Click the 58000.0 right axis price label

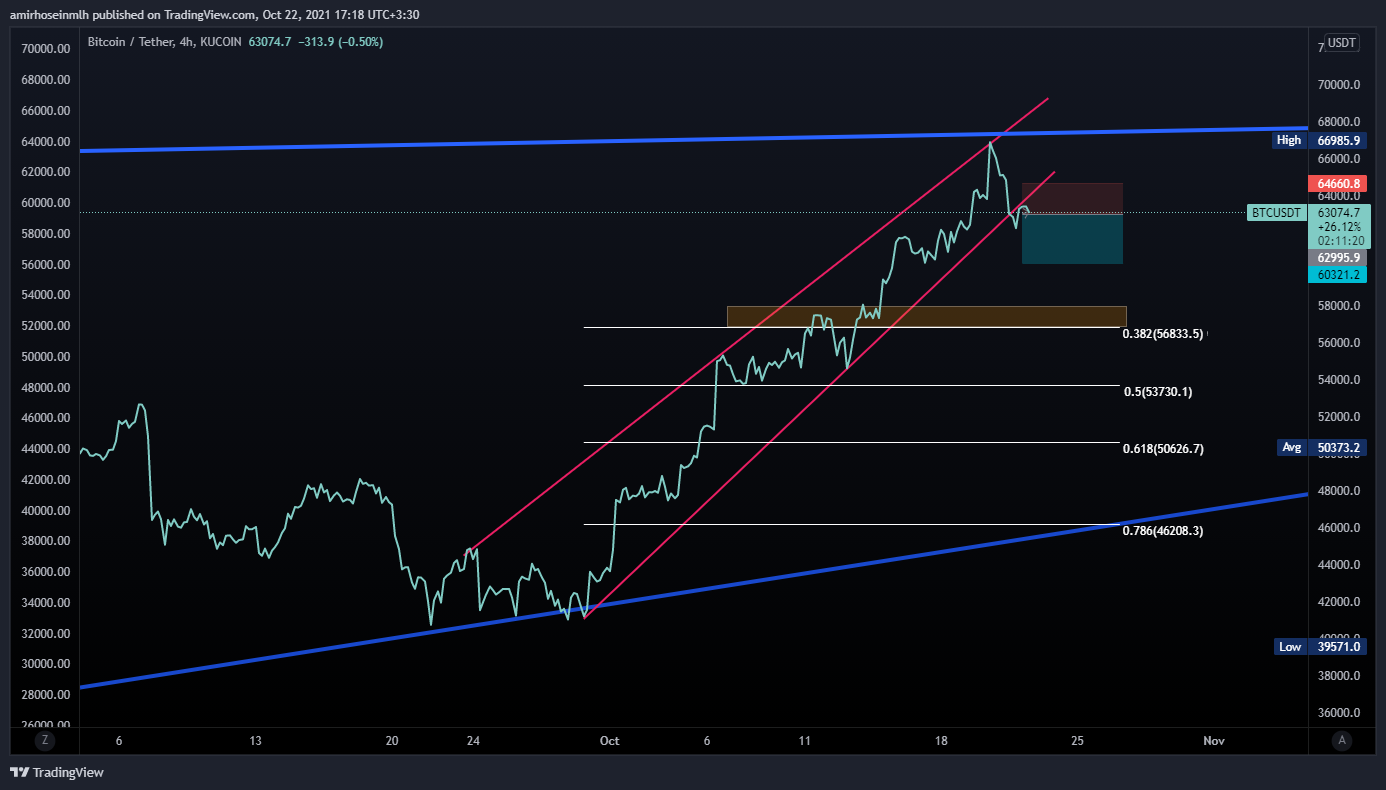coord(1337,306)
